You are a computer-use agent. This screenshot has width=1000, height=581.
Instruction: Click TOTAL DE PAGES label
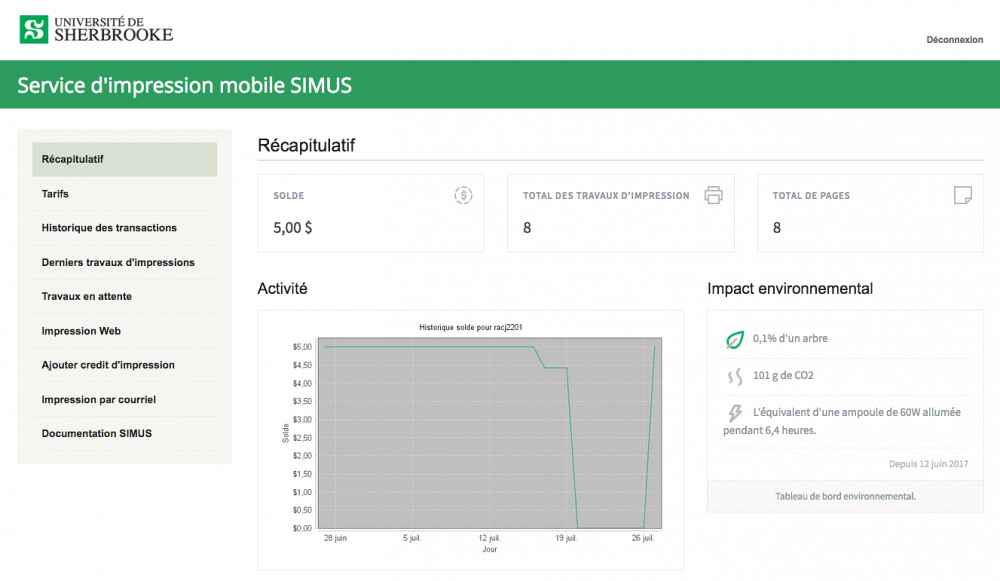point(811,196)
